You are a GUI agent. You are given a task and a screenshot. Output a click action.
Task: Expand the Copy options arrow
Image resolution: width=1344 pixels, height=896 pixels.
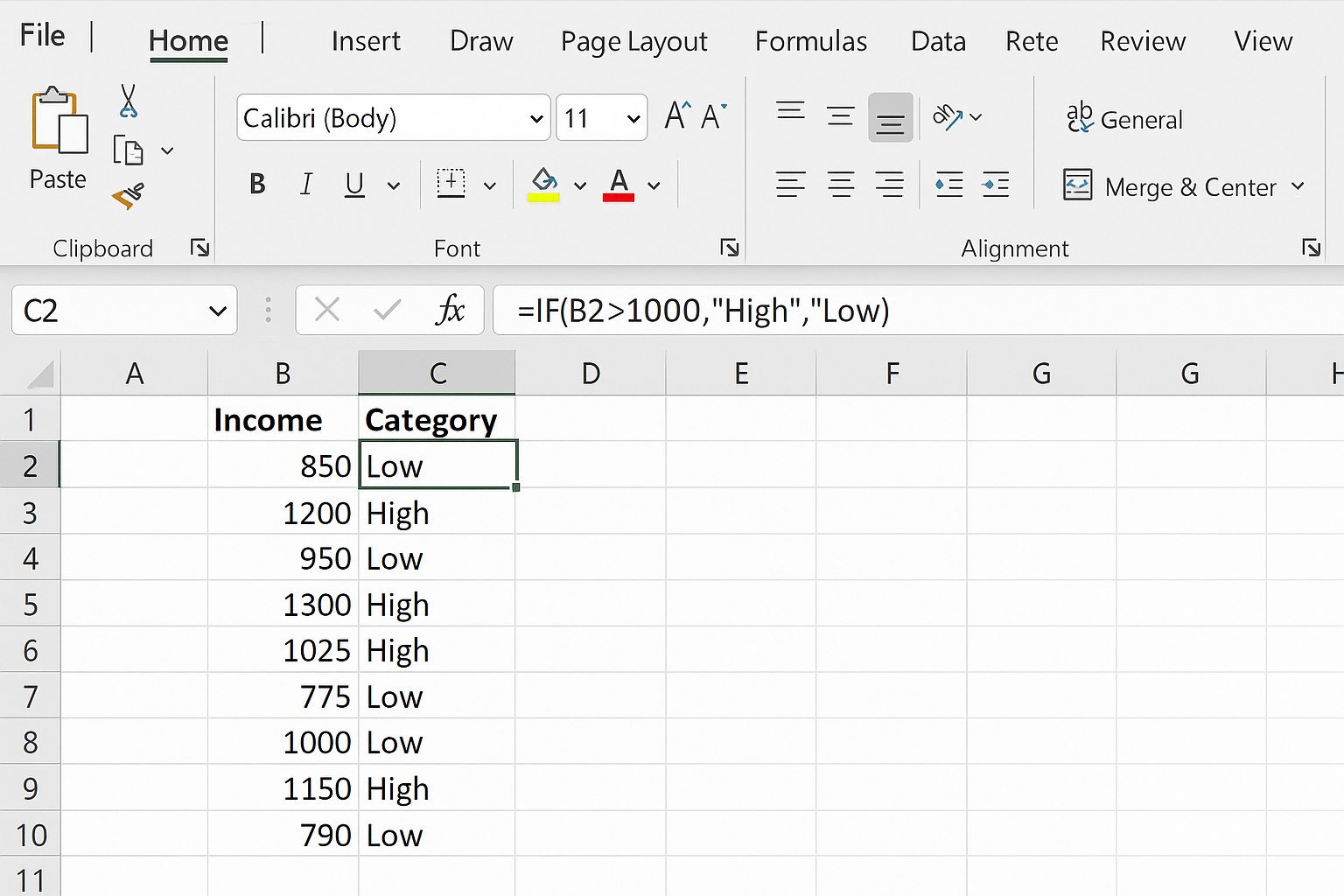167,151
